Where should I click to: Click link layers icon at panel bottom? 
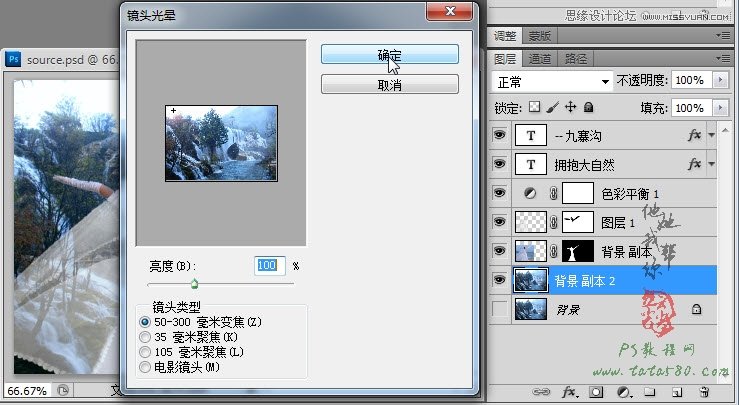click(541, 392)
